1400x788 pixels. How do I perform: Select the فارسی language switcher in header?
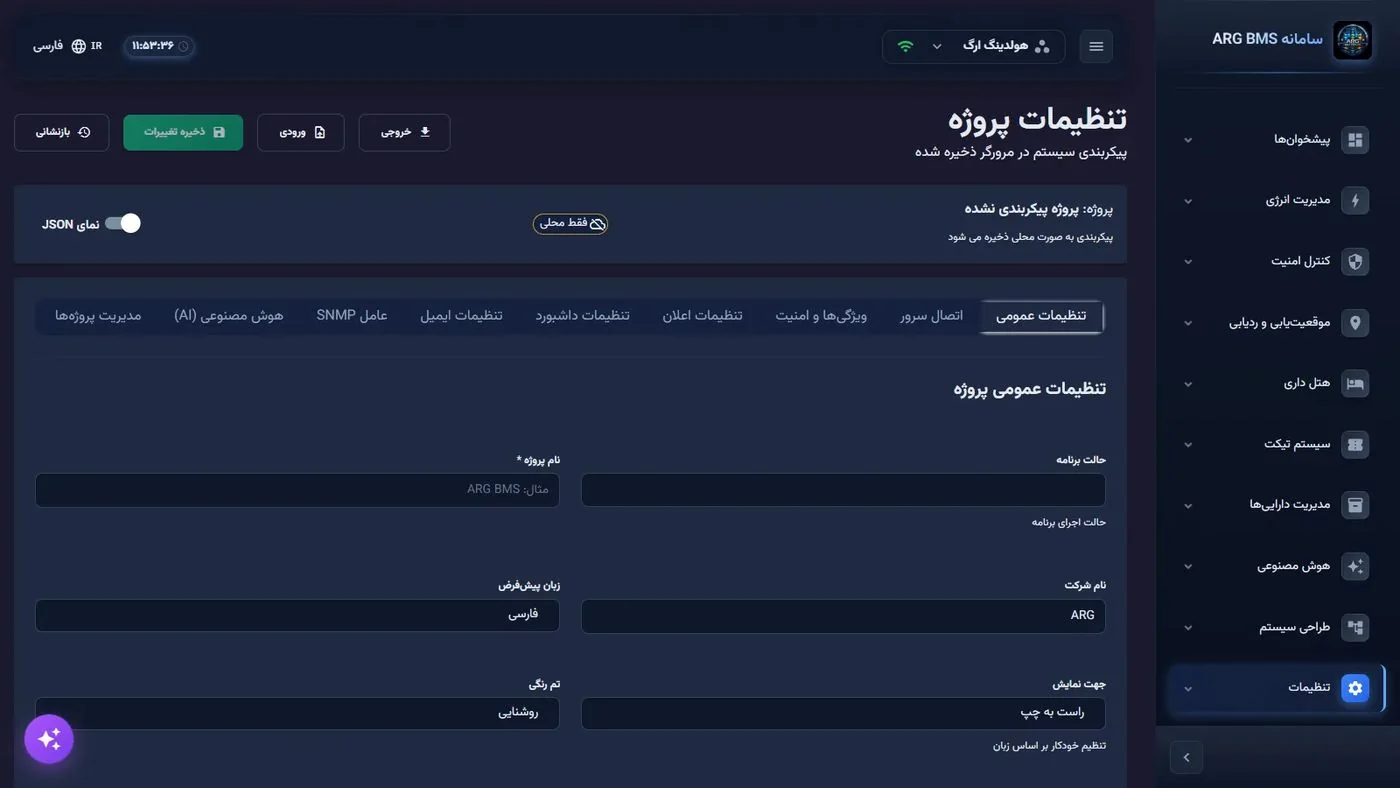pyautogui.click(x=67, y=46)
